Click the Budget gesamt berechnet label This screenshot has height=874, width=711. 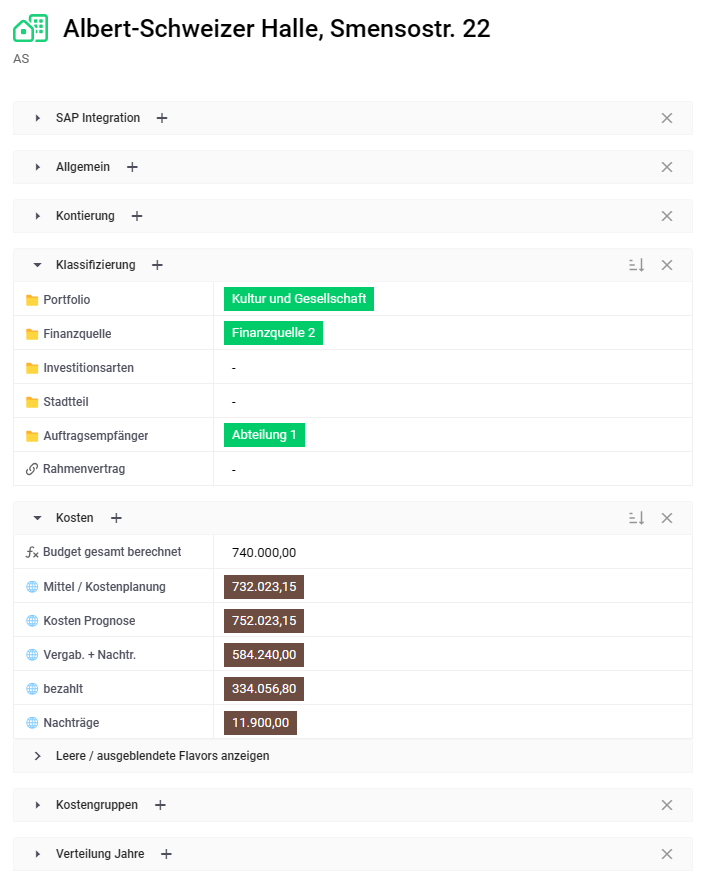pos(112,552)
